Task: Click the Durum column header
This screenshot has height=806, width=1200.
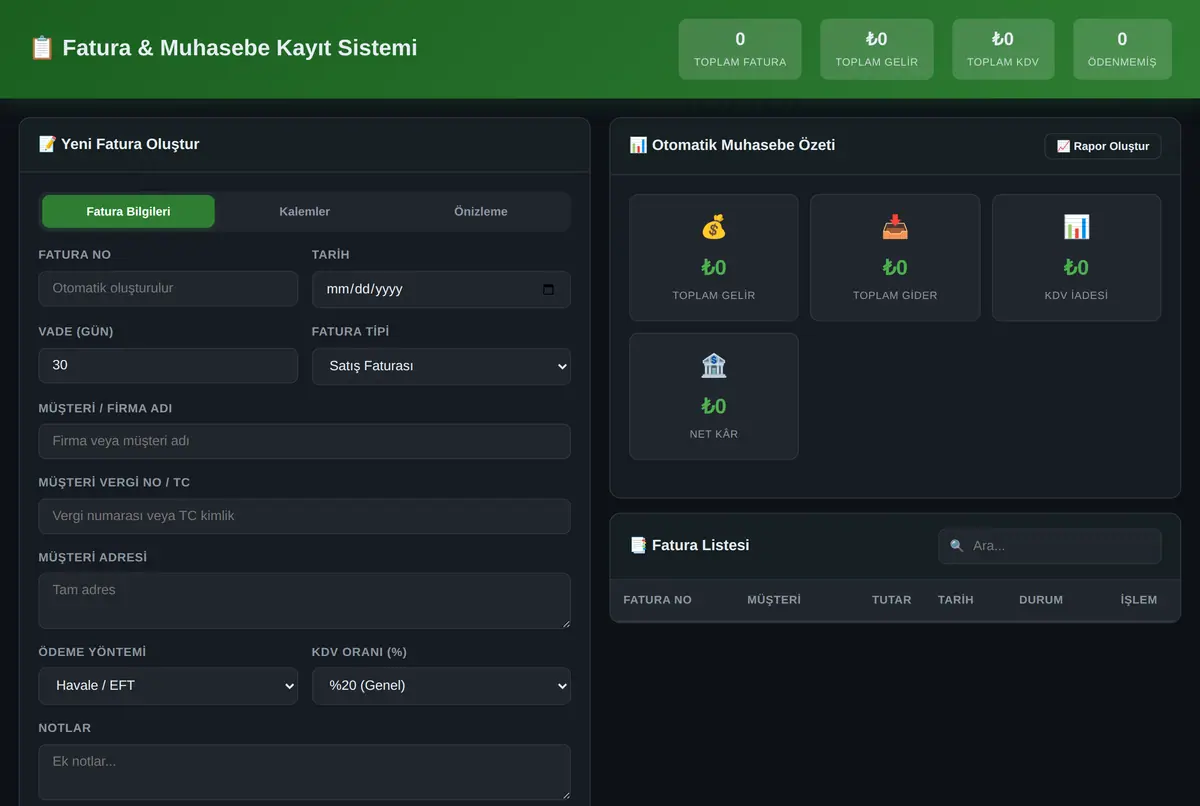Action: point(1041,600)
